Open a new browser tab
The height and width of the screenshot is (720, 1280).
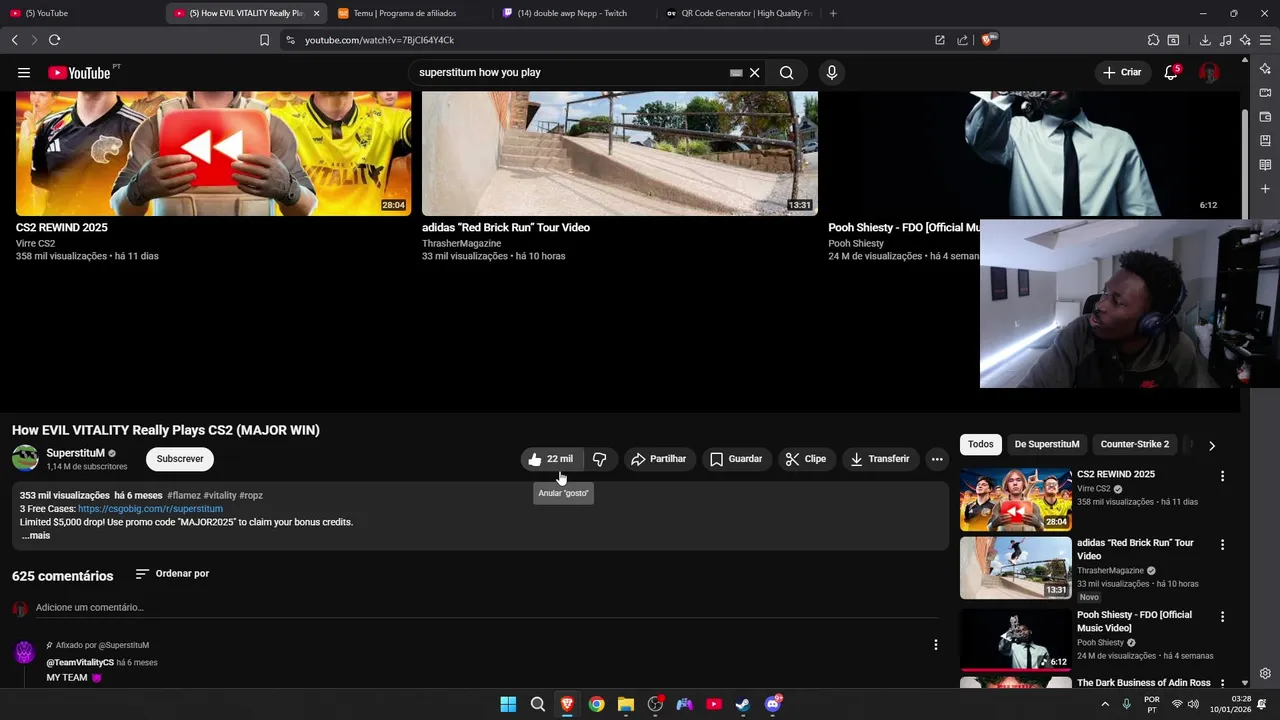coord(833,13)
